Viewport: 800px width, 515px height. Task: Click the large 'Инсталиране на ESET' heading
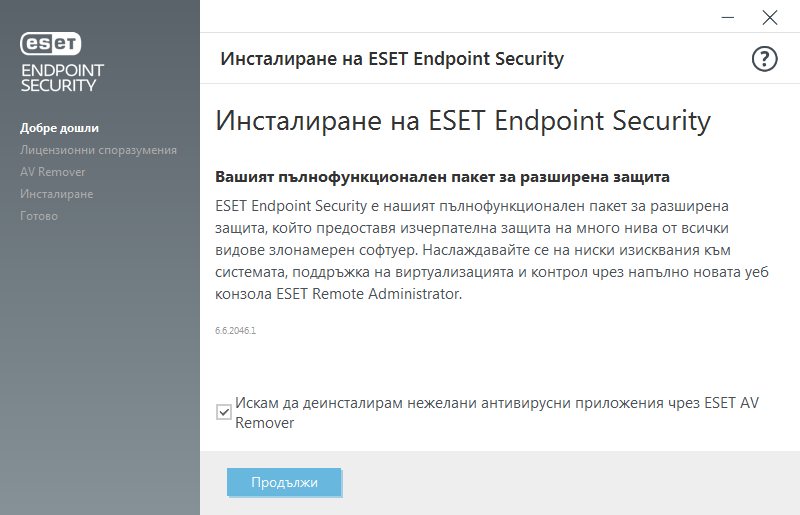point(463,122)
